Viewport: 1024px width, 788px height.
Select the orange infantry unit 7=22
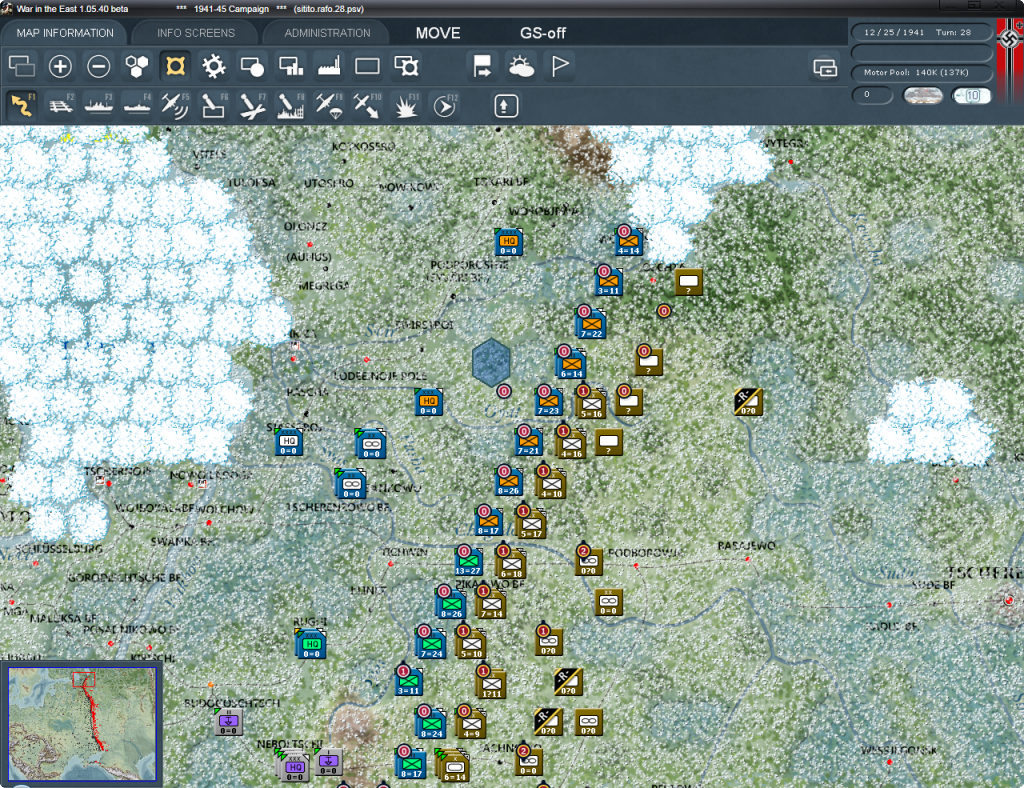click(x=591, y=324)
